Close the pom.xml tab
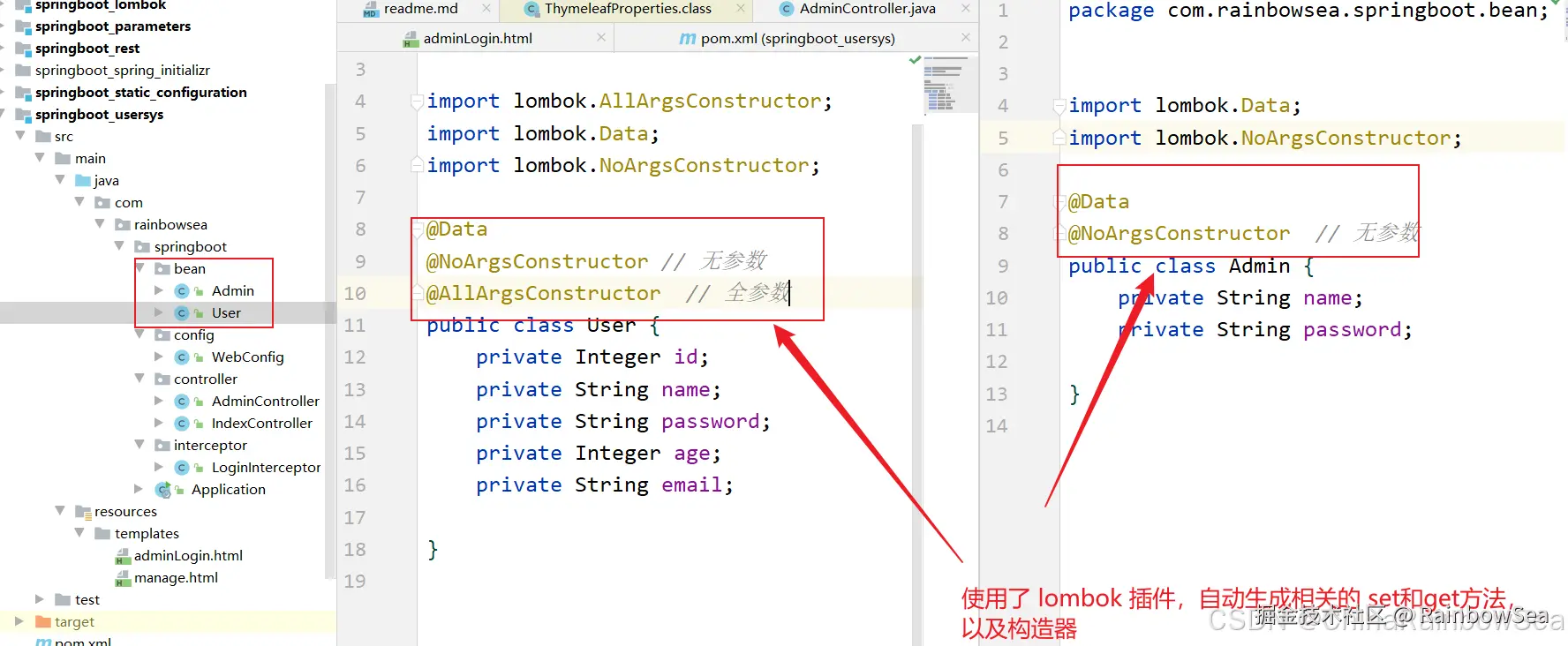Viewport: 1568px width, 646px height. pyautogui.click(x=966, y=37)
